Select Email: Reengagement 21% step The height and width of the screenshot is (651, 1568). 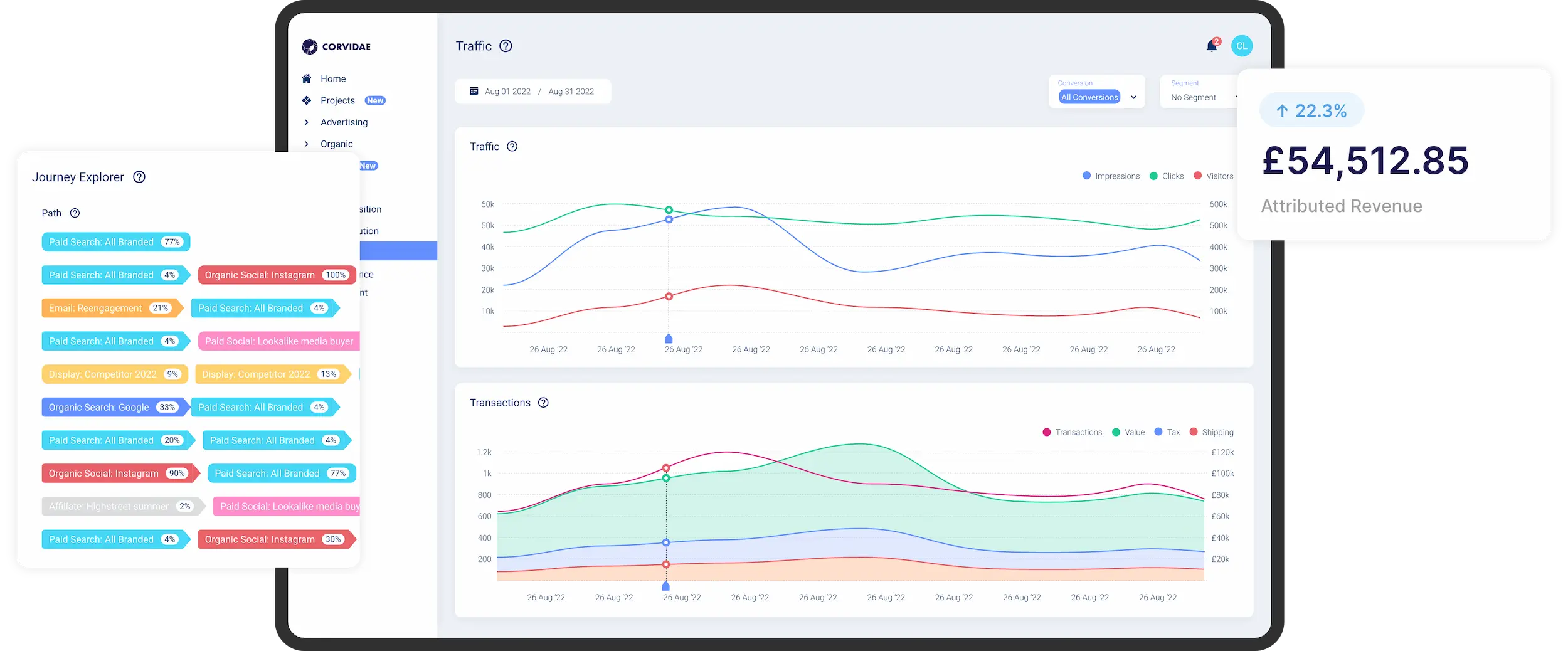coord(112,308)
